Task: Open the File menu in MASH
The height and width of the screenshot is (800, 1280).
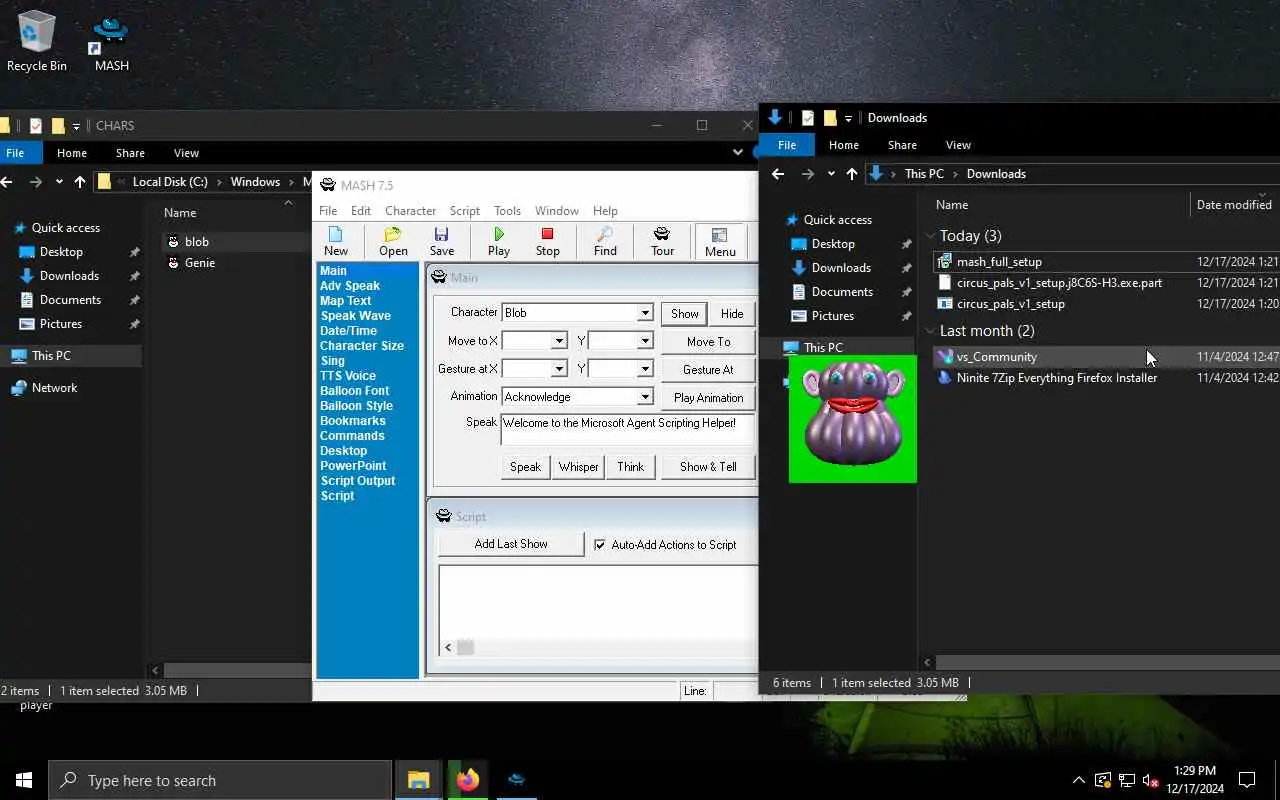Action: [328, 211]
